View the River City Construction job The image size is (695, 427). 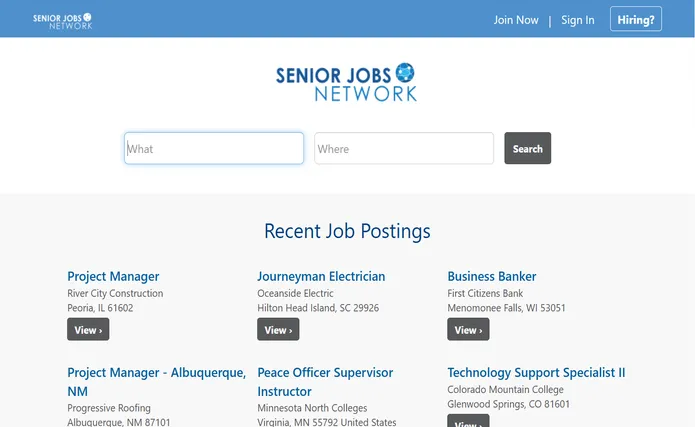point(88,329)
